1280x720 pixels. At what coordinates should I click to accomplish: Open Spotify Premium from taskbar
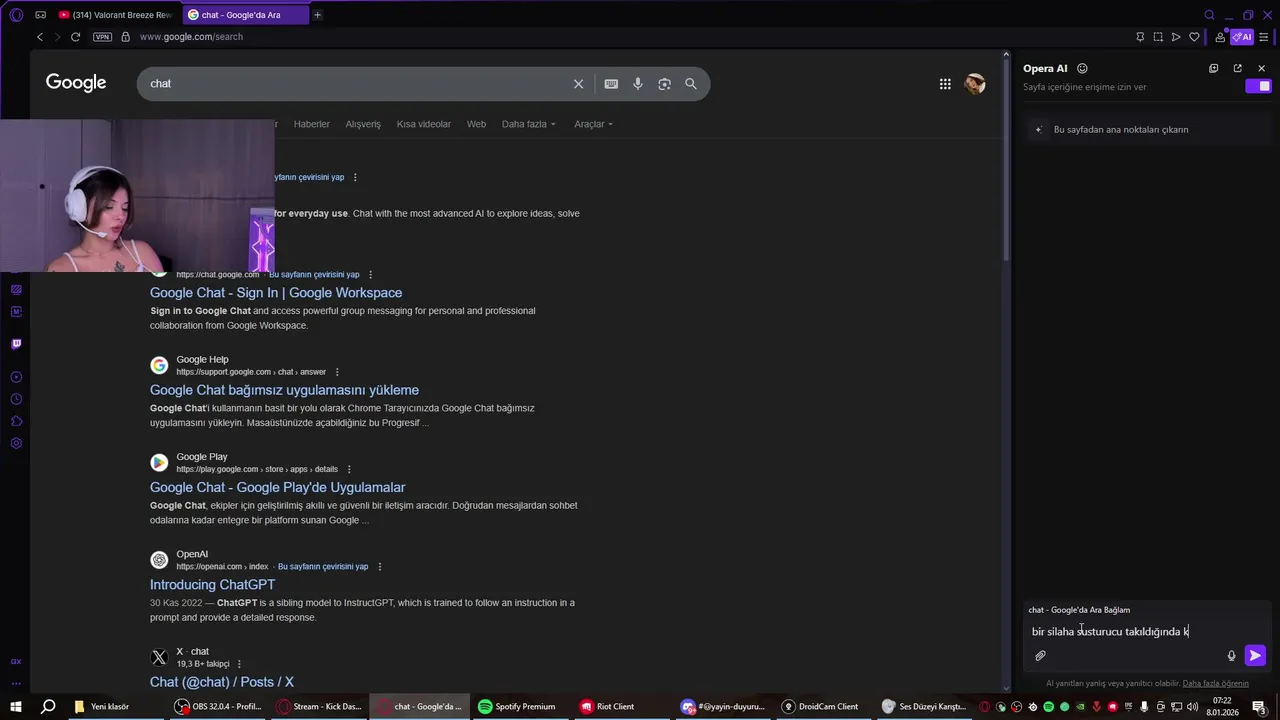click(517, 707)
